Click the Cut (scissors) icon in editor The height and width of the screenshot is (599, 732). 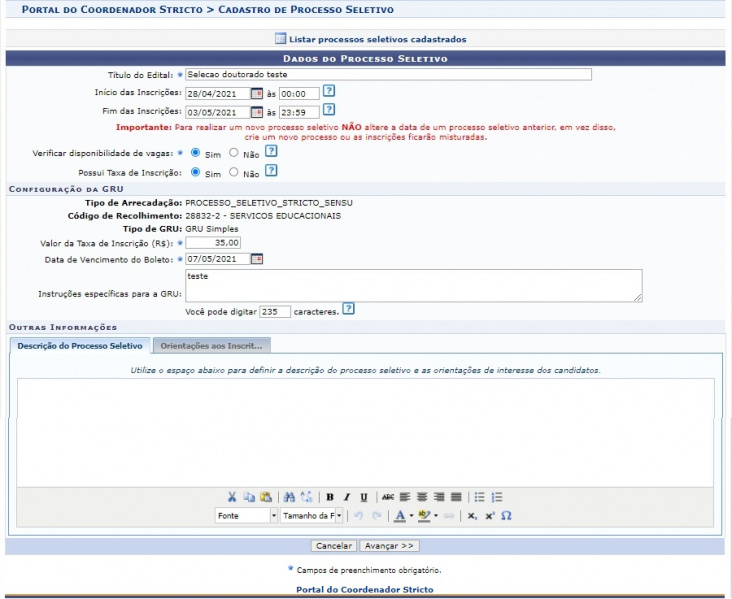pos(232,497)
